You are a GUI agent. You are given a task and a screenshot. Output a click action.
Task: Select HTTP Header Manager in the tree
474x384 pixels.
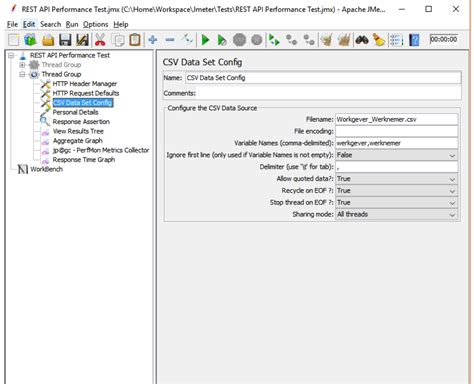pos(85,84)
